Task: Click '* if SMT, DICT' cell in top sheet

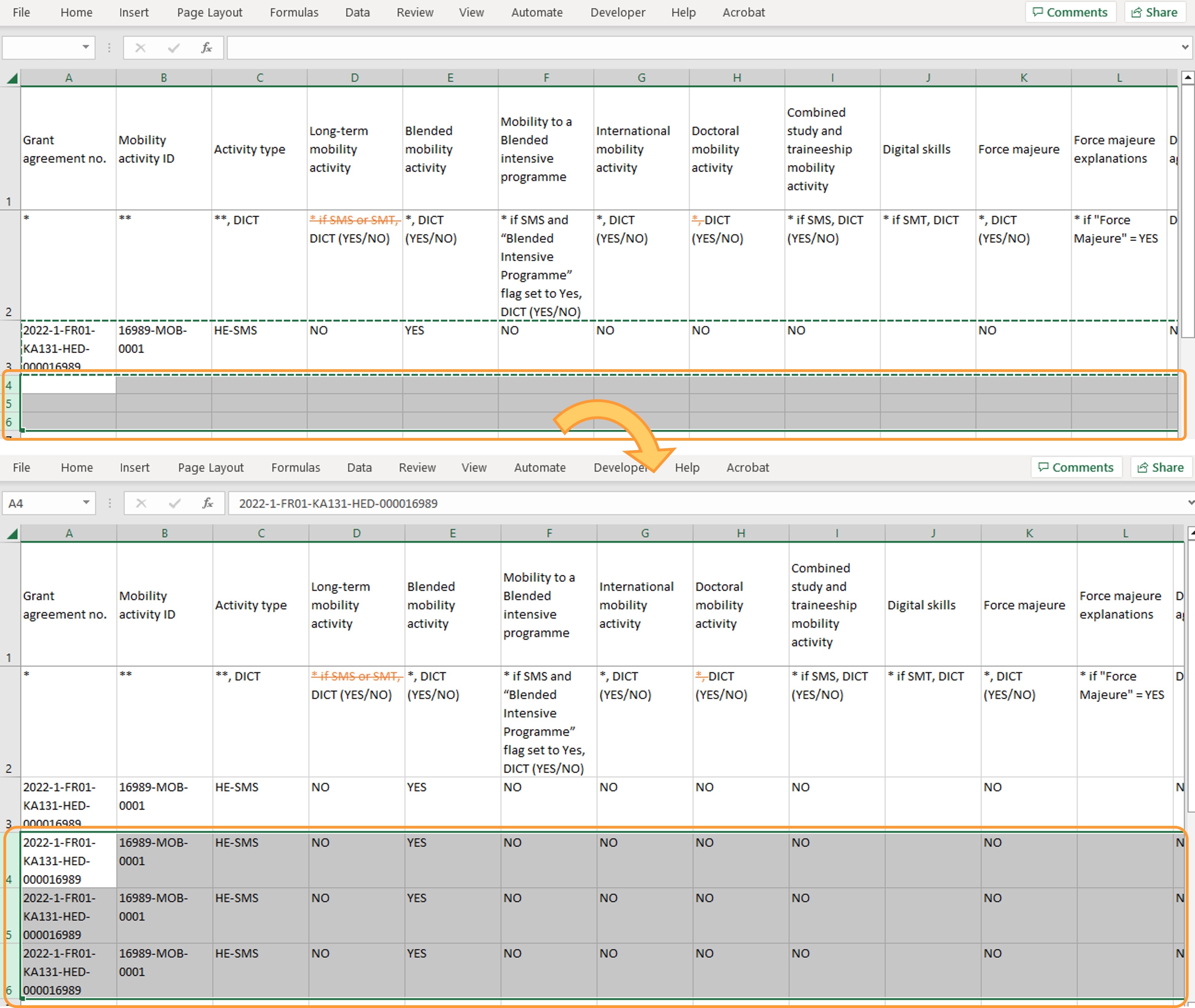Action: 928,265
